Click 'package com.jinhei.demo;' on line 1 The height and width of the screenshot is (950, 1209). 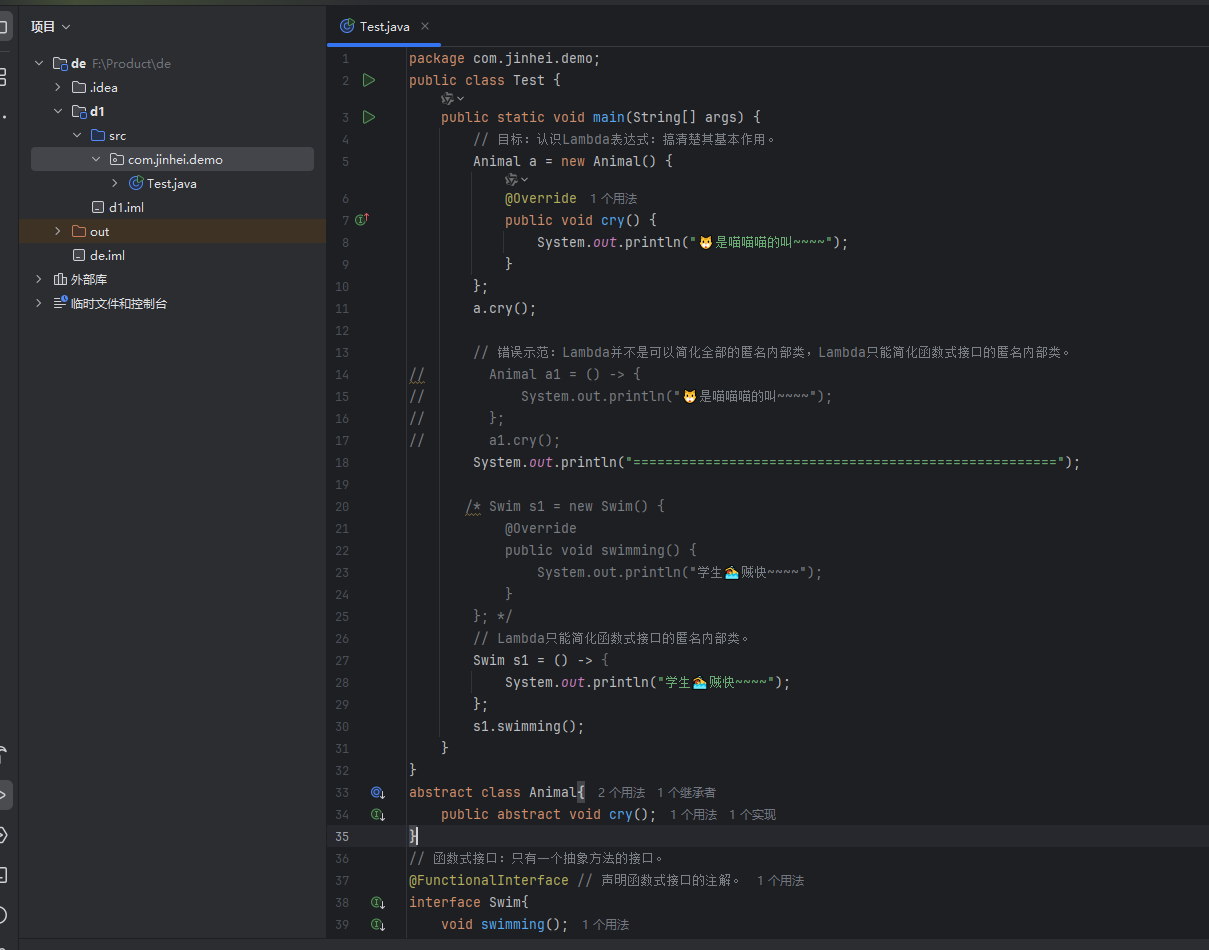[505, 58]
